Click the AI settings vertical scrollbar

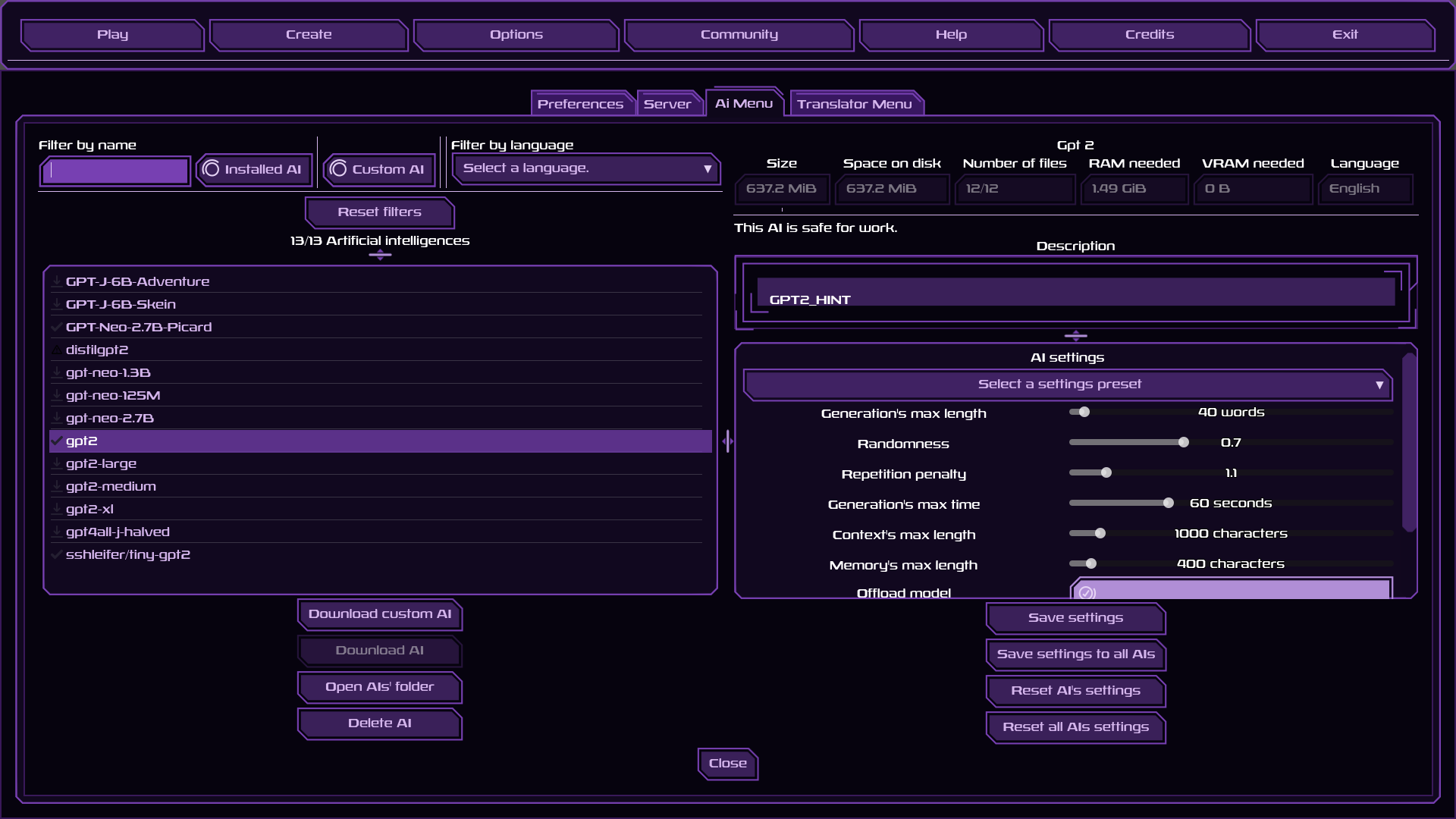pos(1409,442)
